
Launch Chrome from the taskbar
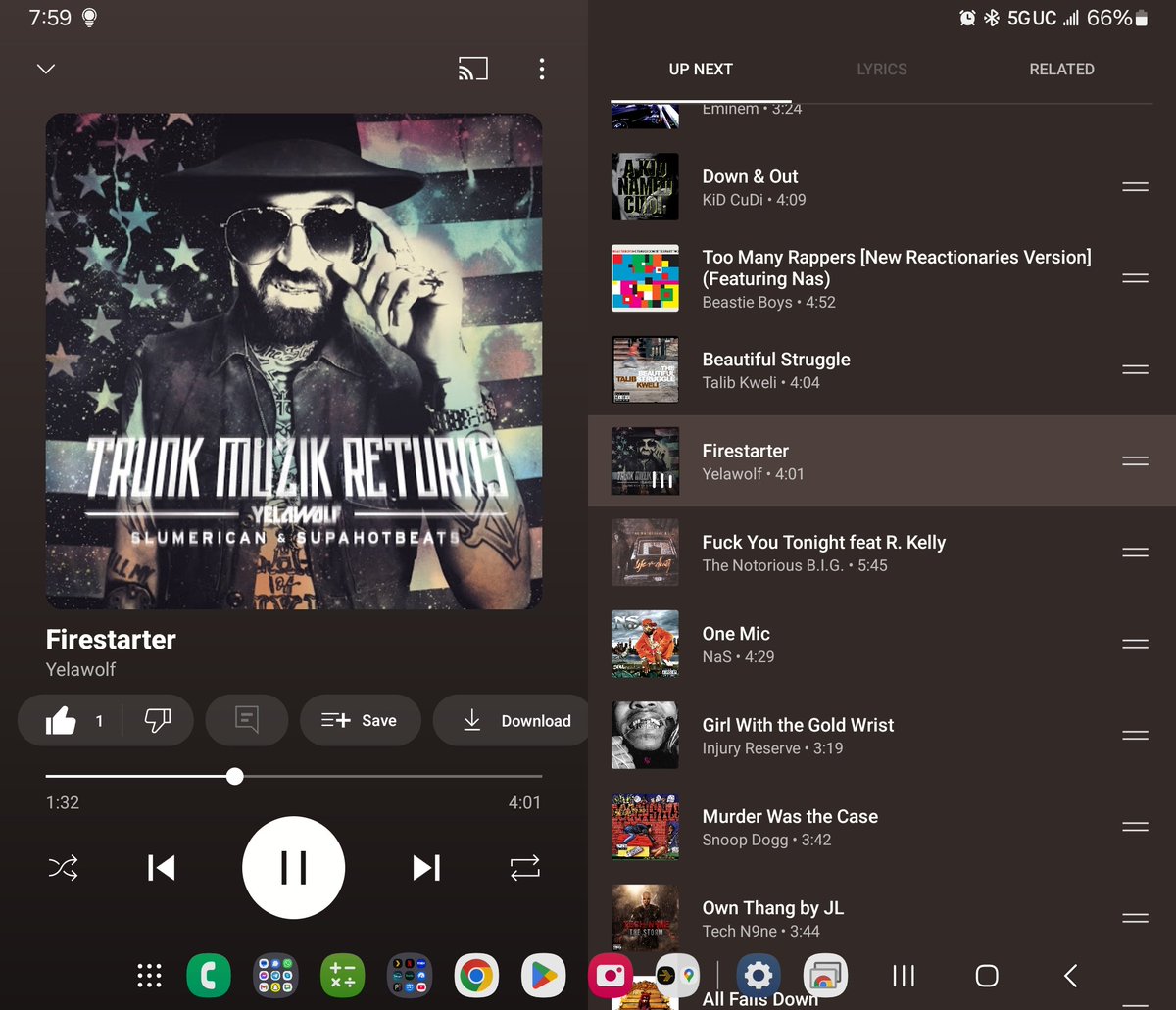point(476,976)
